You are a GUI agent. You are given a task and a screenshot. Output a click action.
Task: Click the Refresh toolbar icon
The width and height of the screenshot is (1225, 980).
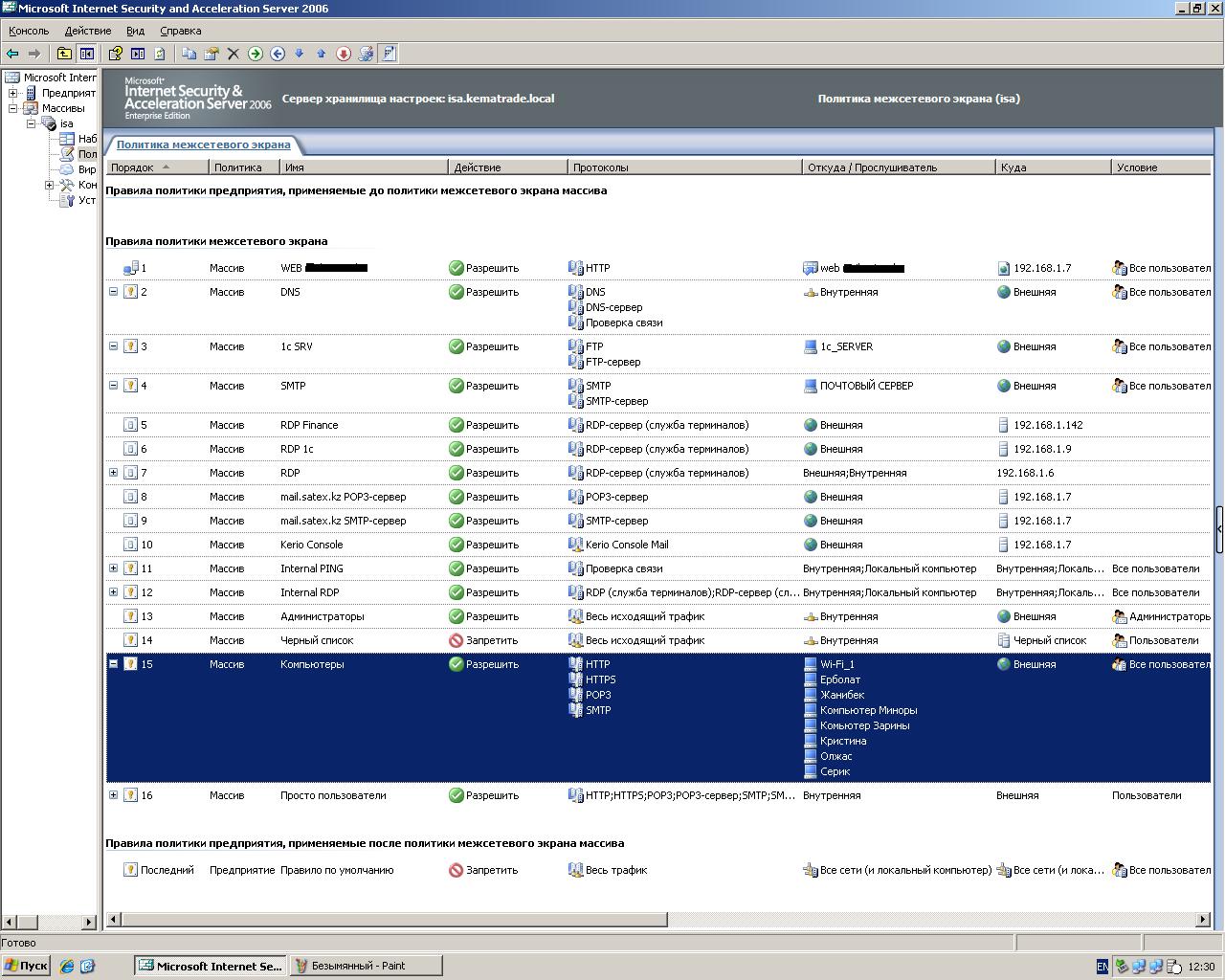(160, 54)
